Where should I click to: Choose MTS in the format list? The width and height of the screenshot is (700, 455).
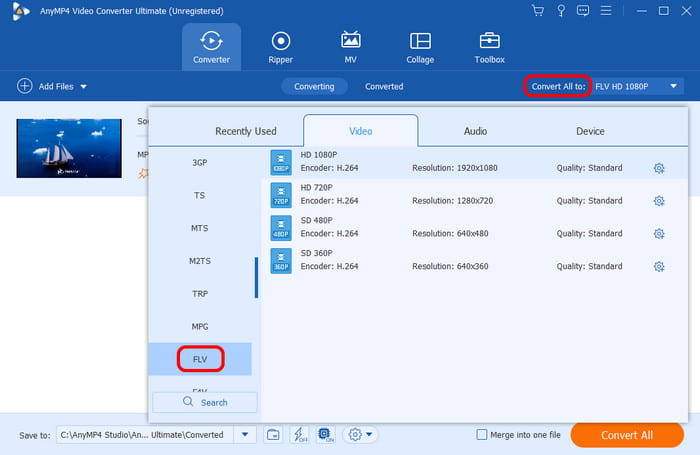[200, 228]
